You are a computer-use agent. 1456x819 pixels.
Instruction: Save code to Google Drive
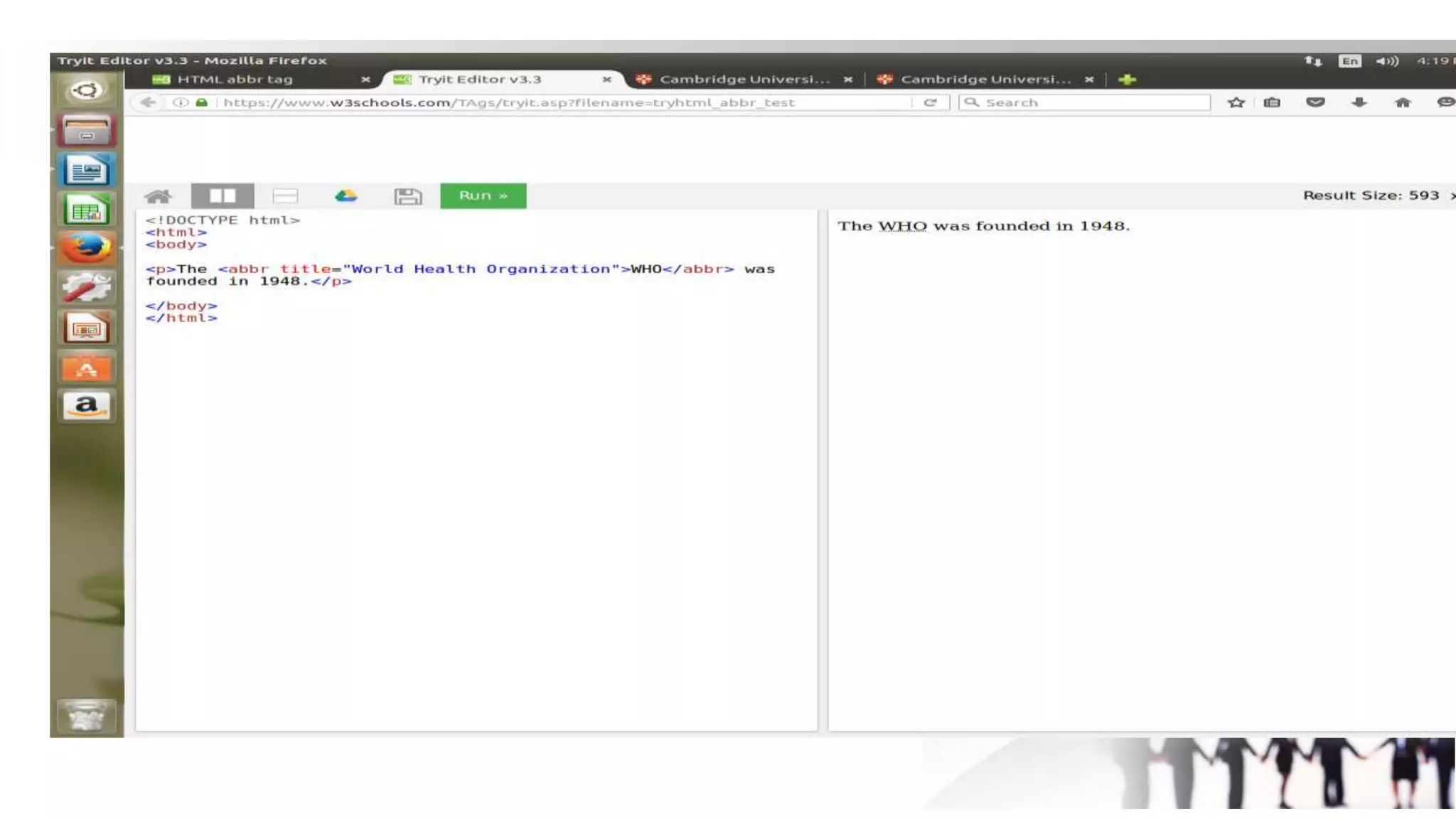[x=346, y=196]
